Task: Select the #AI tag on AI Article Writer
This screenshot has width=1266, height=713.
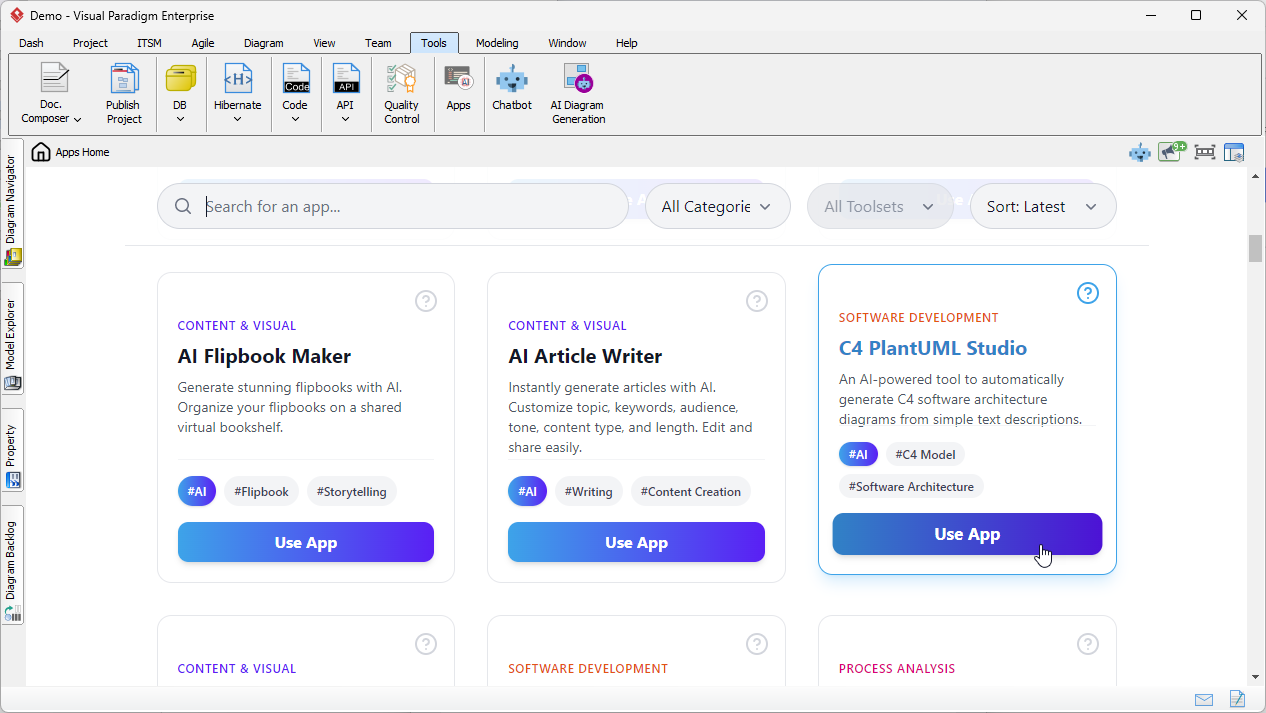Action: tap(527, 491)
